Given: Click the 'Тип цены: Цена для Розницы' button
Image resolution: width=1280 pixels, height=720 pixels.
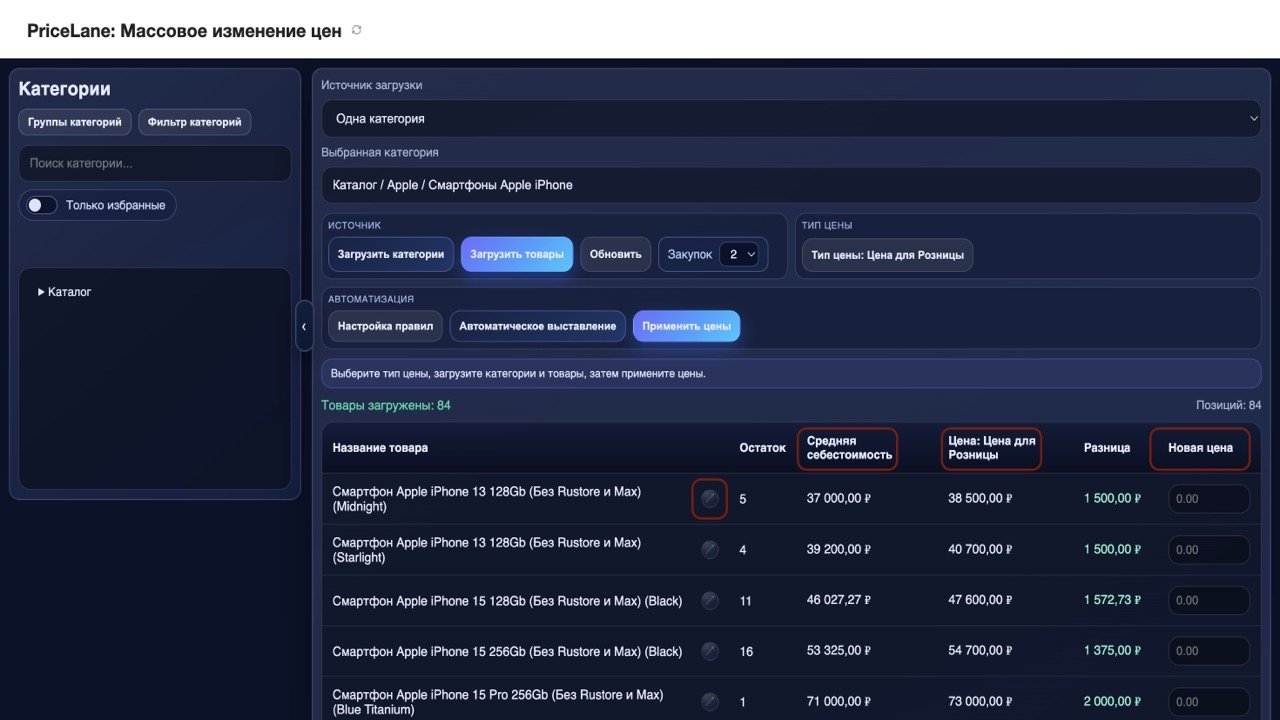Looking at the screenshot, I should tap(887, 255).
